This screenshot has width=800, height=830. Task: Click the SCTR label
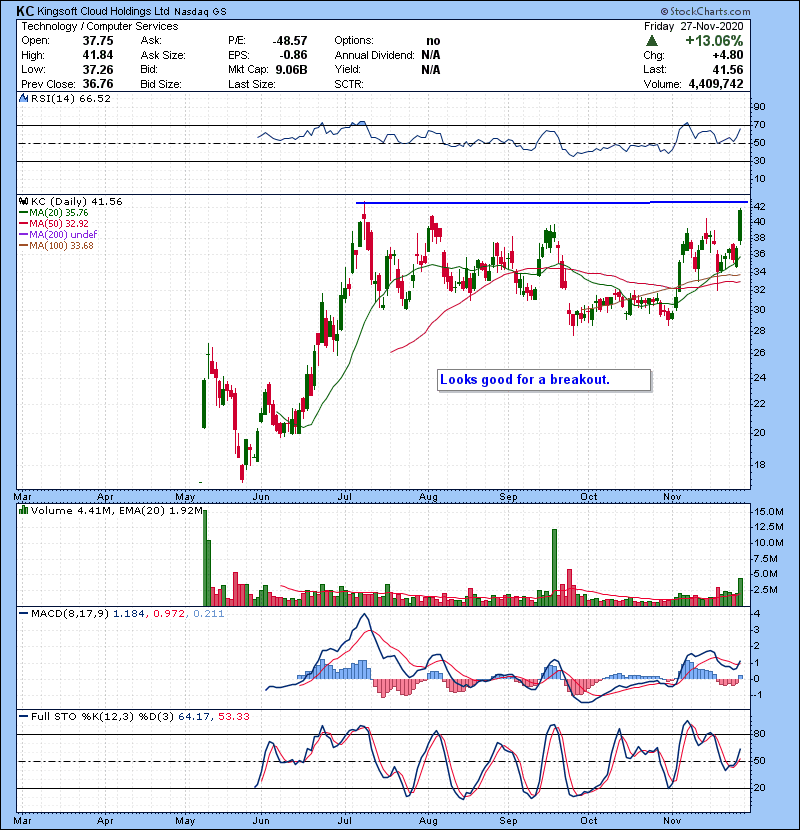pyautogui.click(x=348, y=84)
